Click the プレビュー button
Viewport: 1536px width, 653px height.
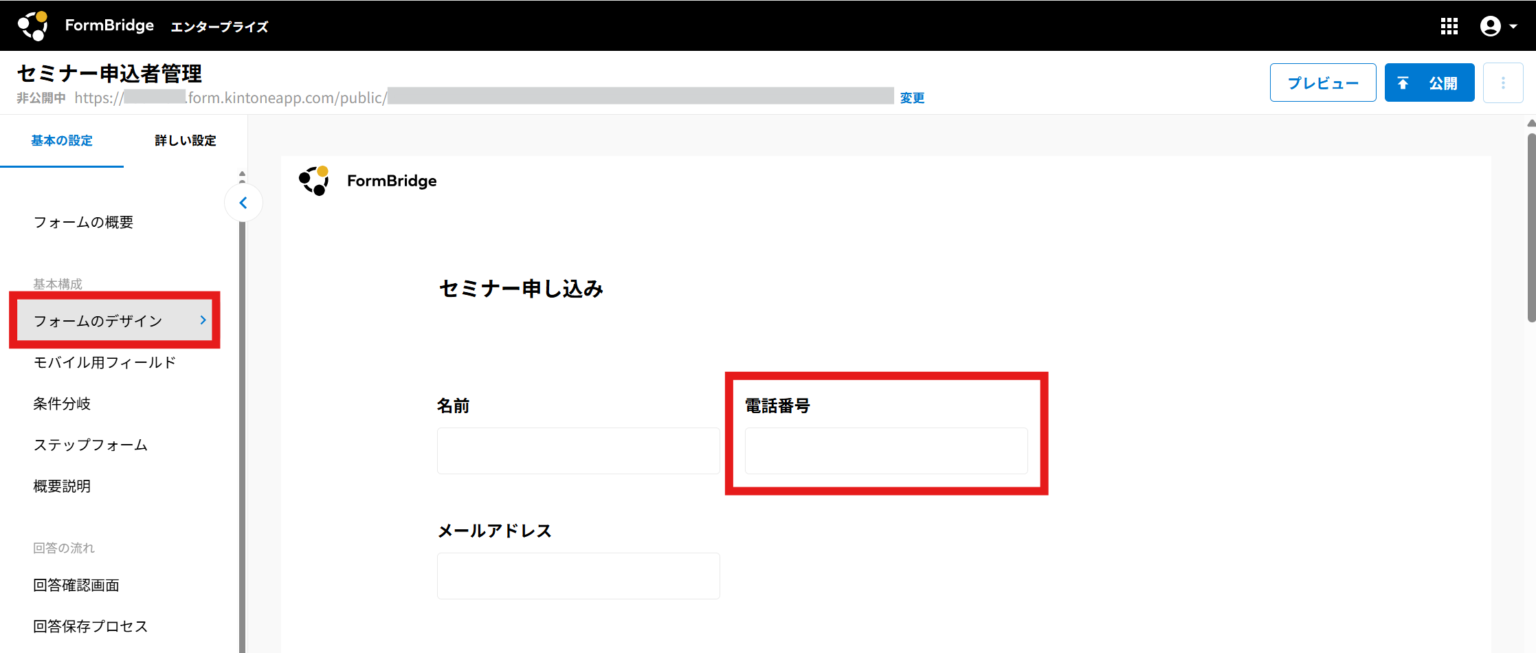(1322, 83)
